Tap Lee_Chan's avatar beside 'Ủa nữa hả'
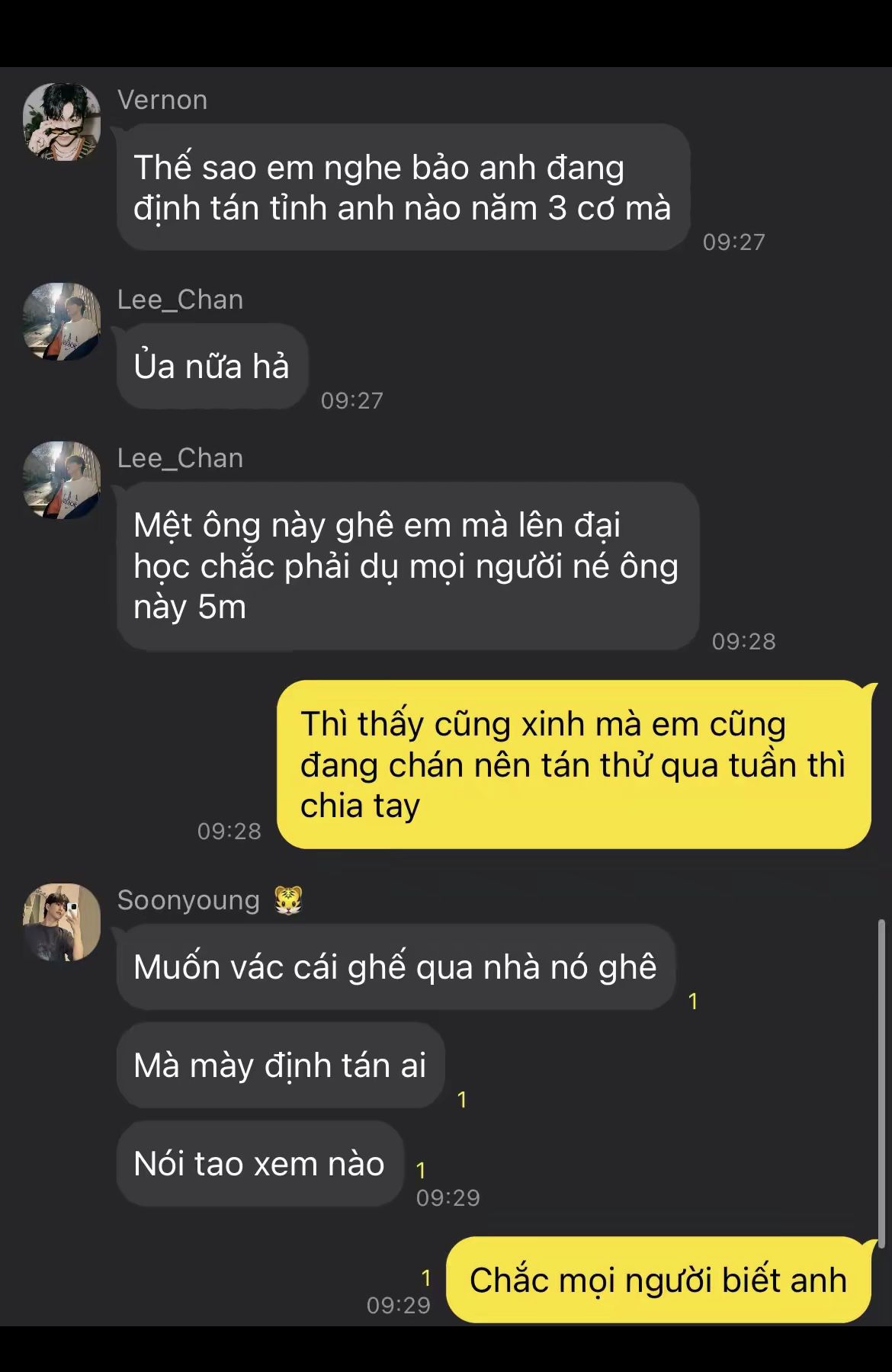The height and width of the screenshot is (1372, 892). [62, 322]
